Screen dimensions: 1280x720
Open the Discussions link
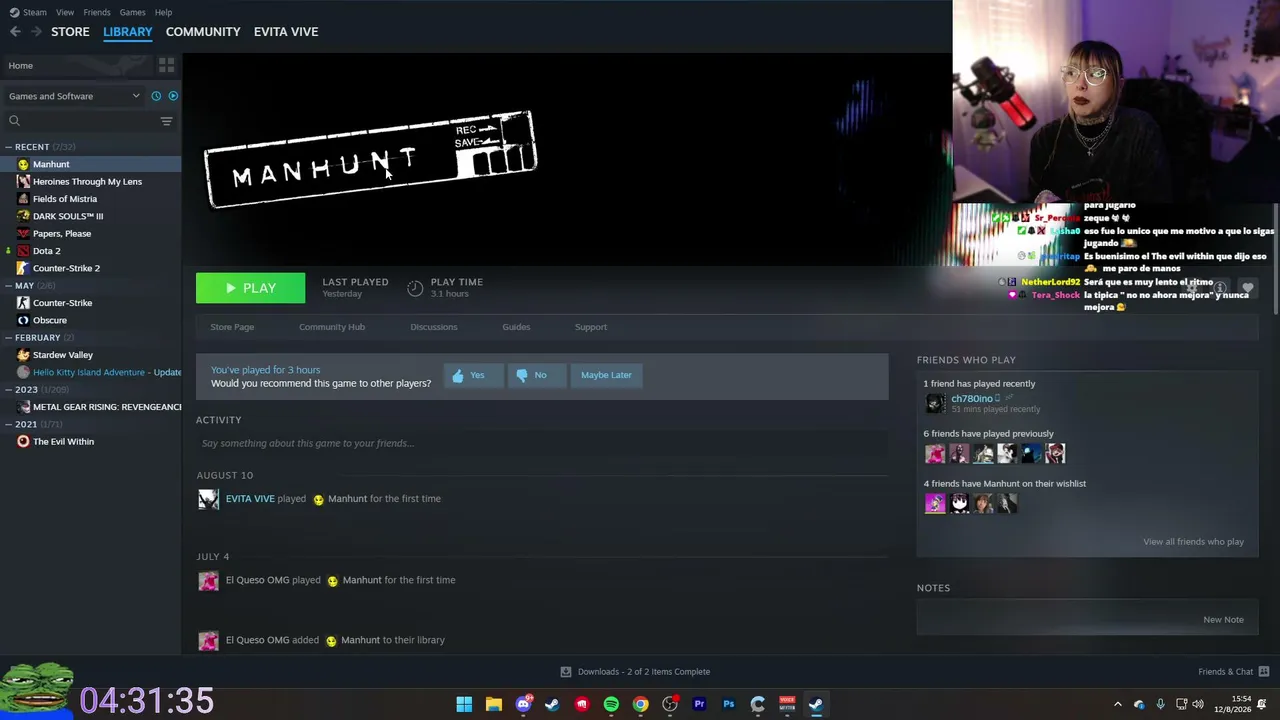[x=434, y=327]
